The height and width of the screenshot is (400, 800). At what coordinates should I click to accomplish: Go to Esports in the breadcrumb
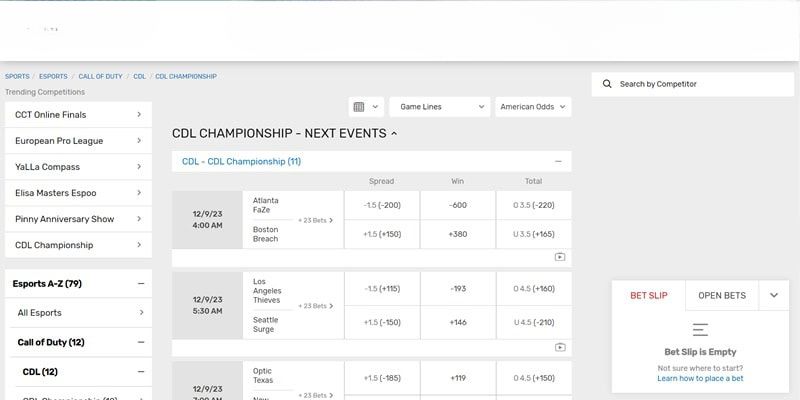point(54,76)
